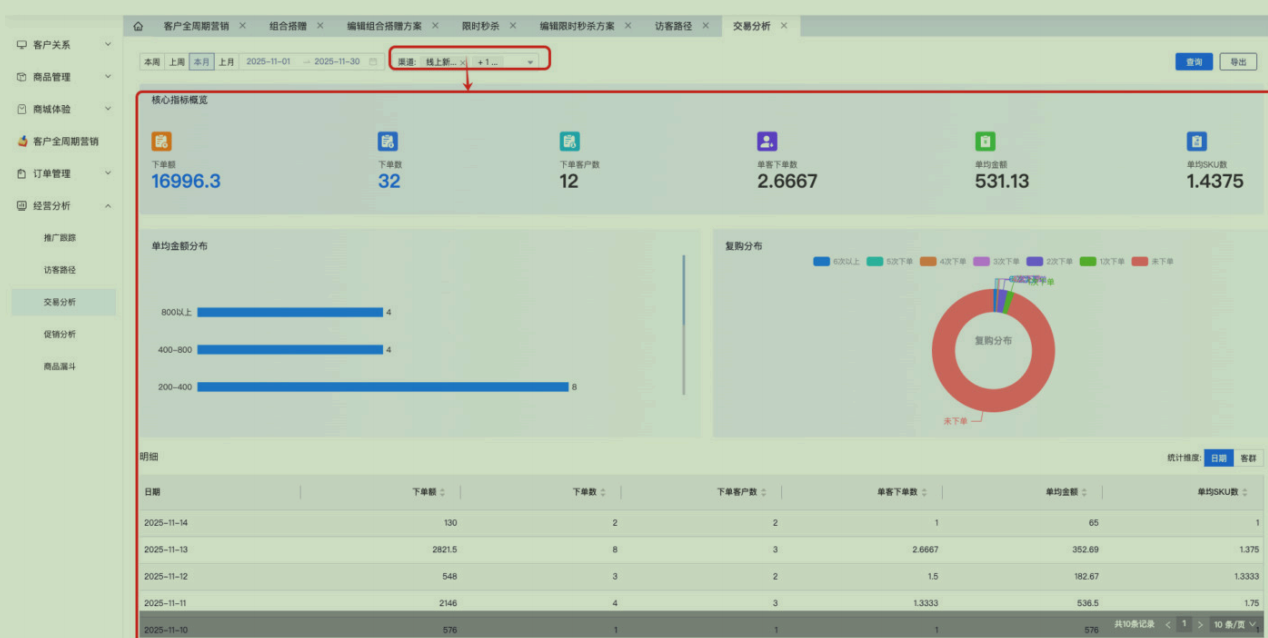Switch statistics dimension to 客群

click(x=1248, y=458)
